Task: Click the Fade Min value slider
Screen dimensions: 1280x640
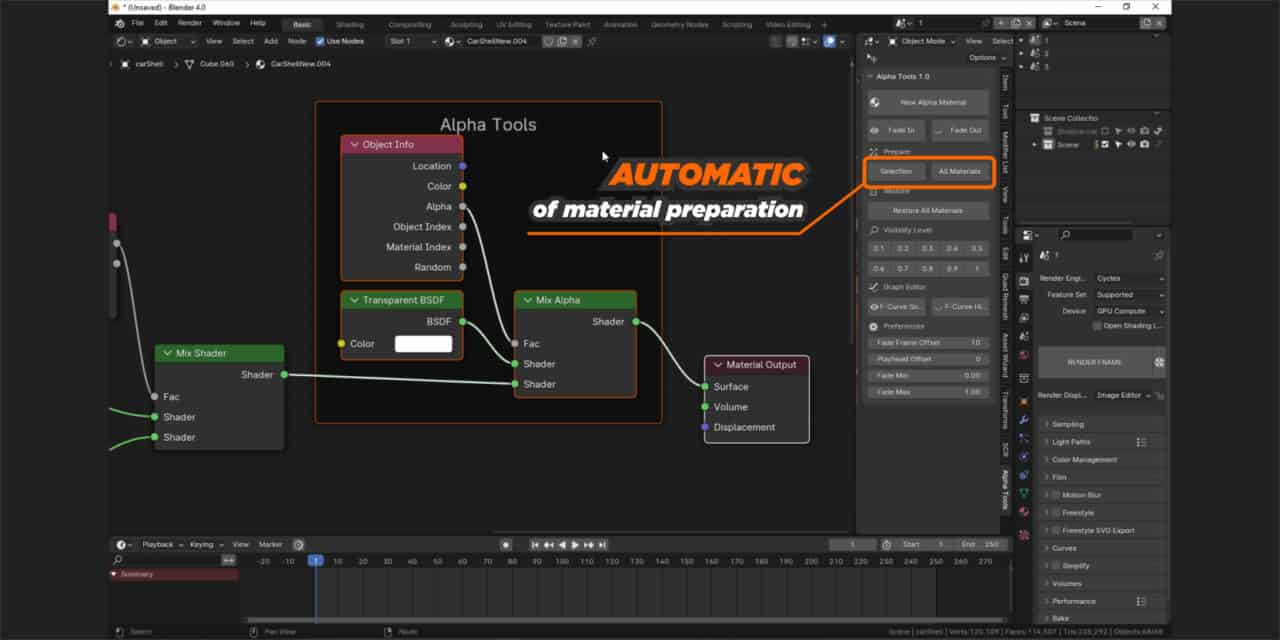Action: (x=928, y=375)
